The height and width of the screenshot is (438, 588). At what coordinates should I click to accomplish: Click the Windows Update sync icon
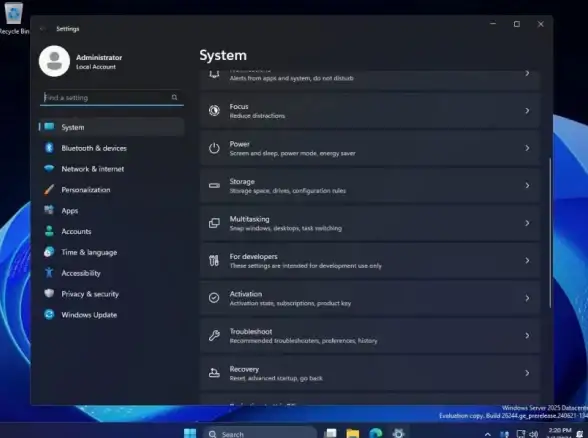coord(49,314)
